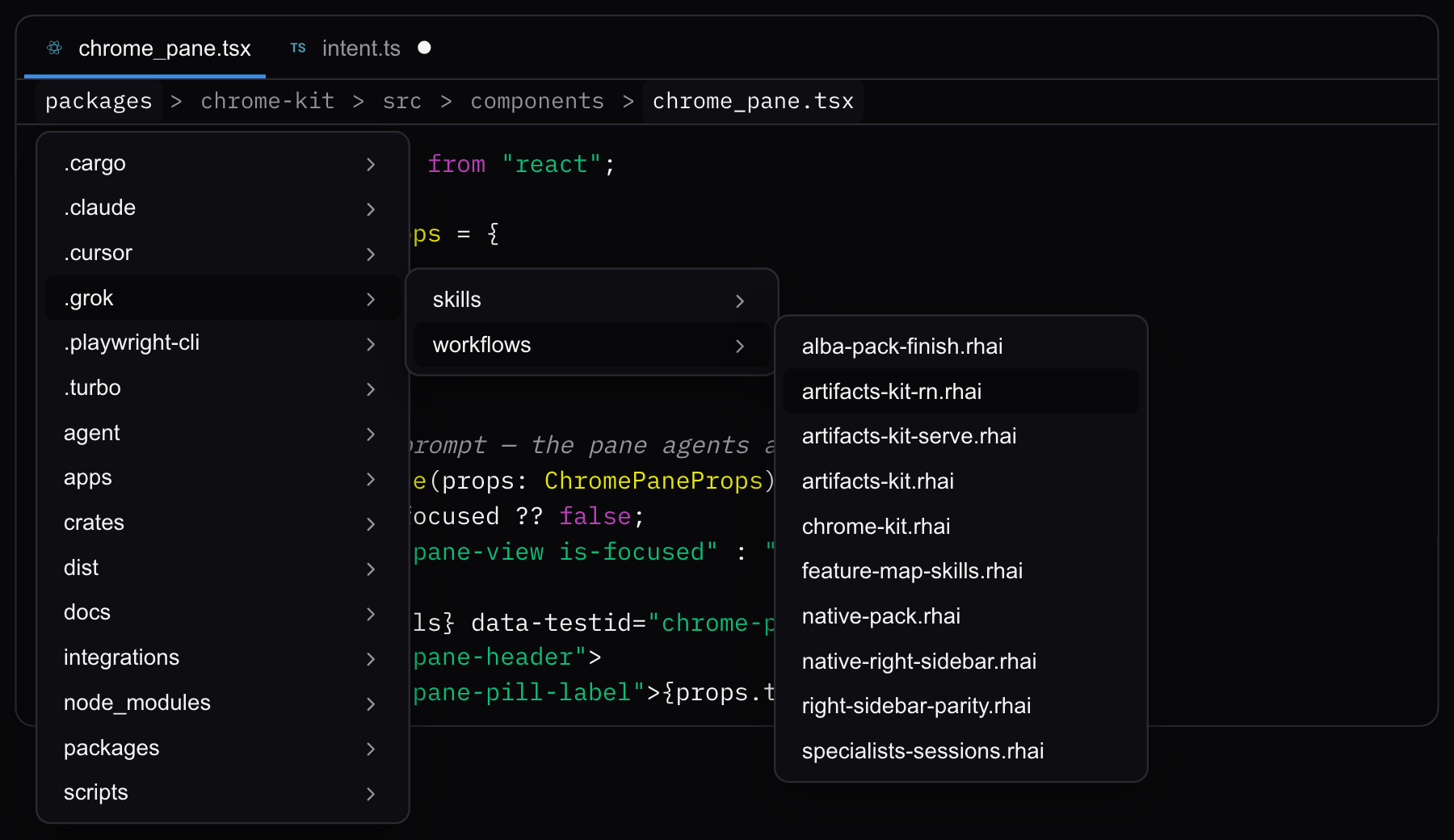
Task: Click the TS file icon on intent.ts tab
Action: [298, 48]
